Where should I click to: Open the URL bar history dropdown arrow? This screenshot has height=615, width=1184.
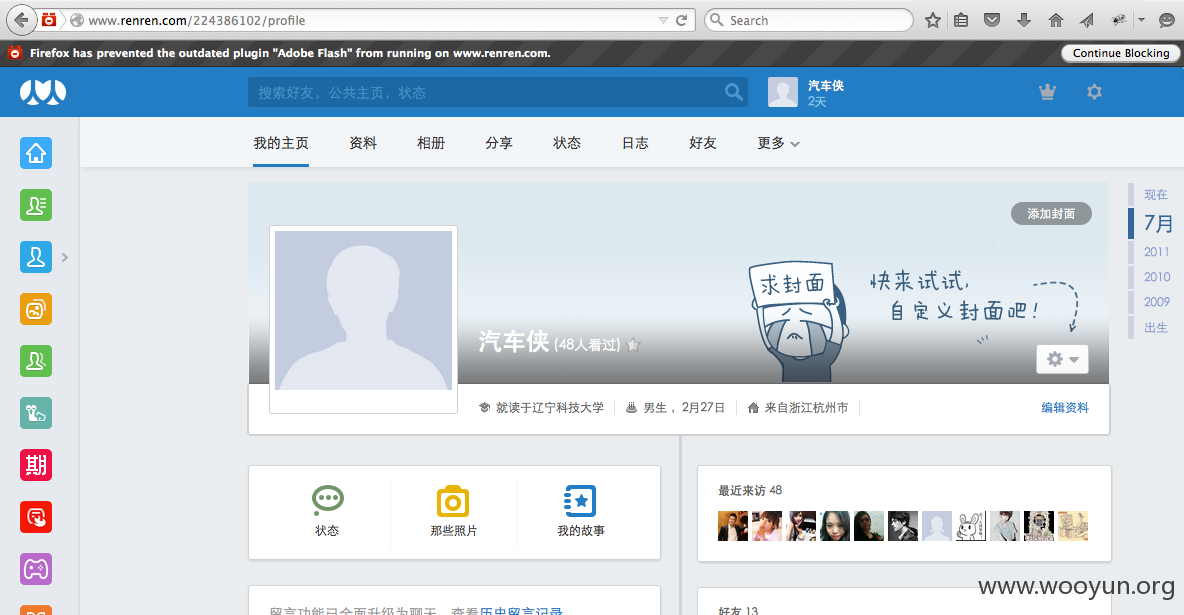point(663,20)
